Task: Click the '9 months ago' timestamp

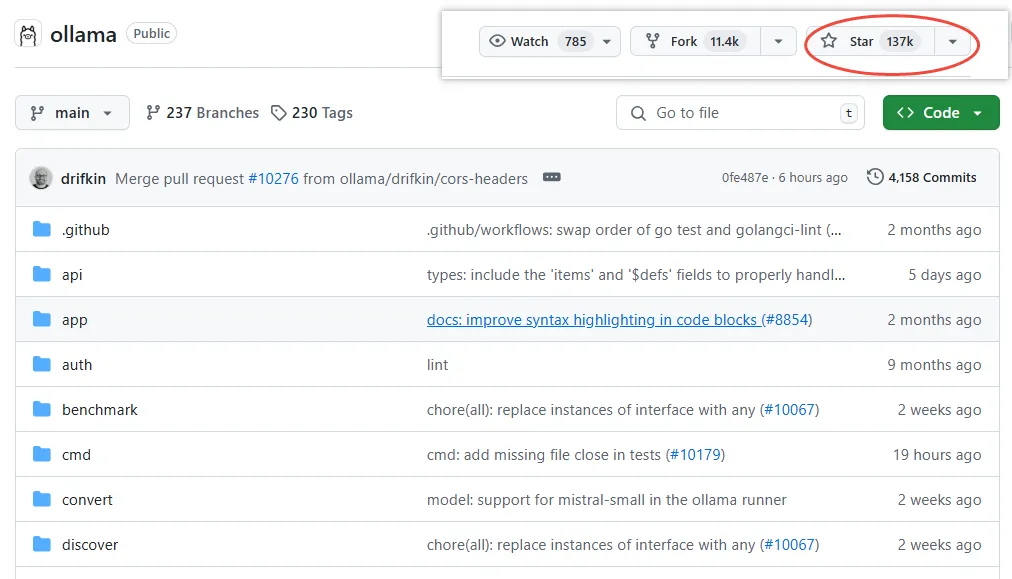Action: pos(934,365)
